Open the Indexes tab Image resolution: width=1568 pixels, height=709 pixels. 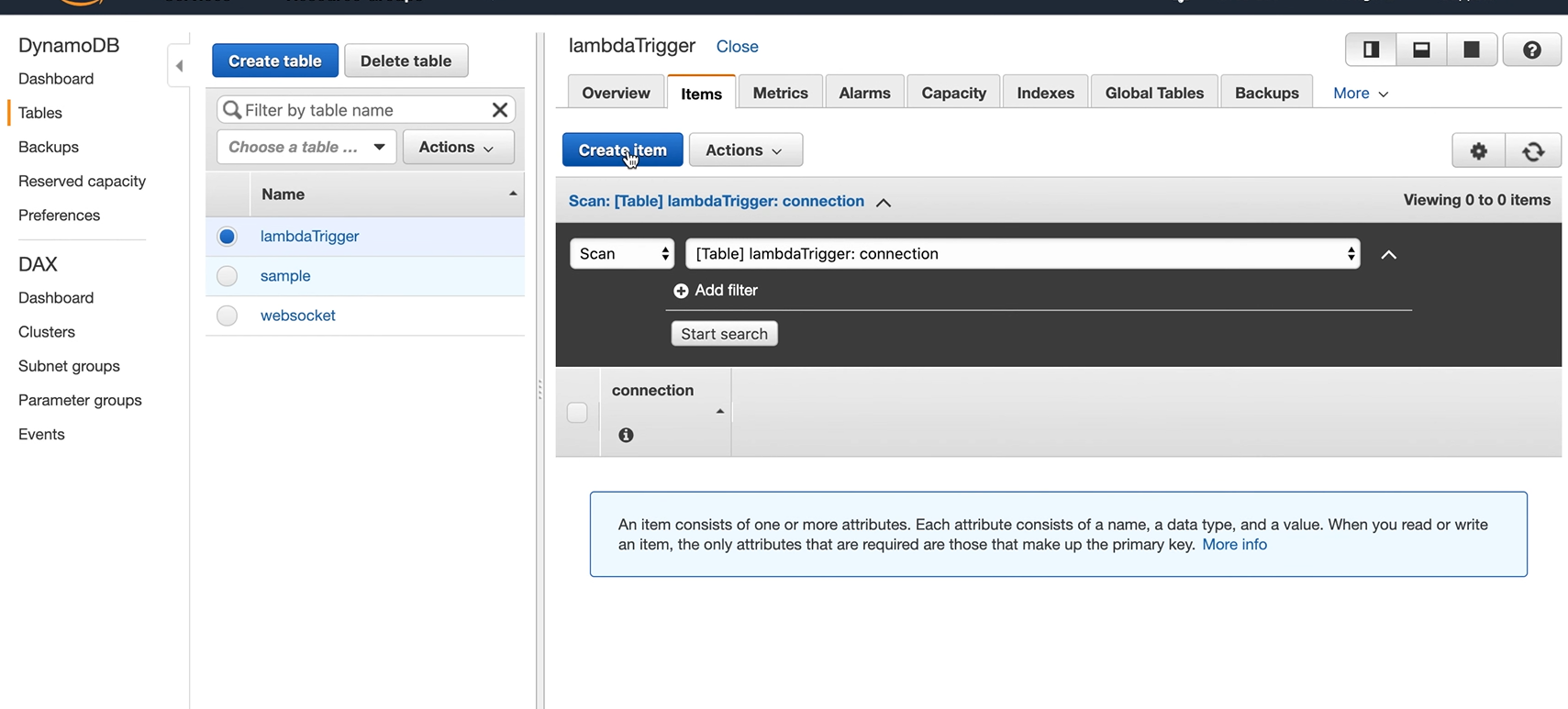pos(1045,94)
